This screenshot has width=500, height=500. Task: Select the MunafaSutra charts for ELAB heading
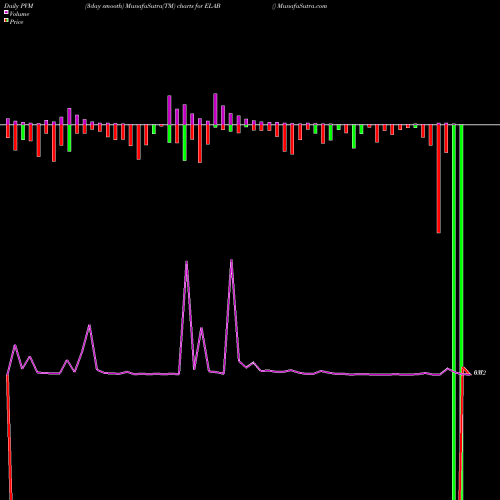pyautogui.click(x=153, y=6)
